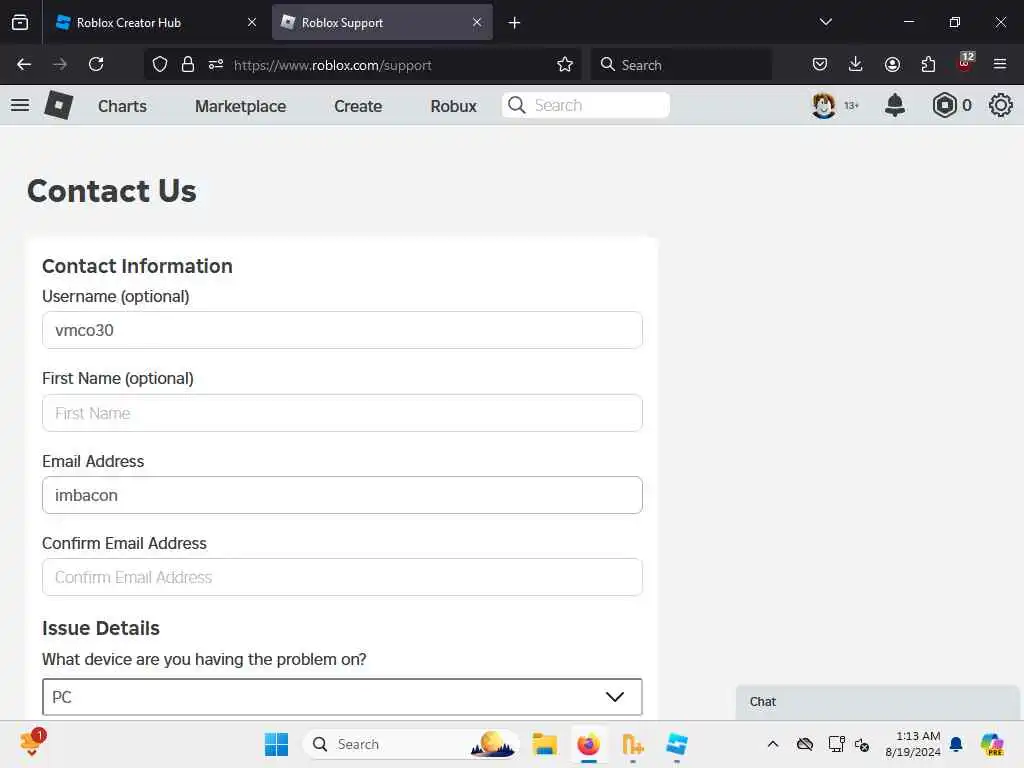
Task: Open the tracking protection shield icon
Action: coord(160,64)
